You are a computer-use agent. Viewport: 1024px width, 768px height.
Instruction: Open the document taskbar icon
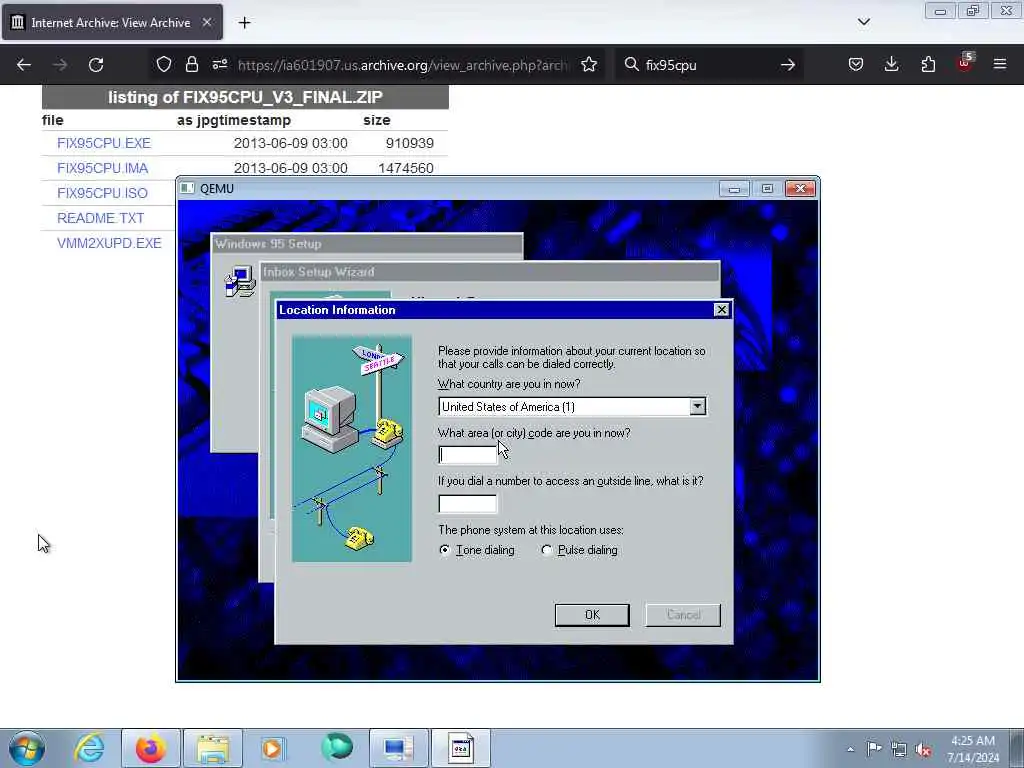pos(460,748)
